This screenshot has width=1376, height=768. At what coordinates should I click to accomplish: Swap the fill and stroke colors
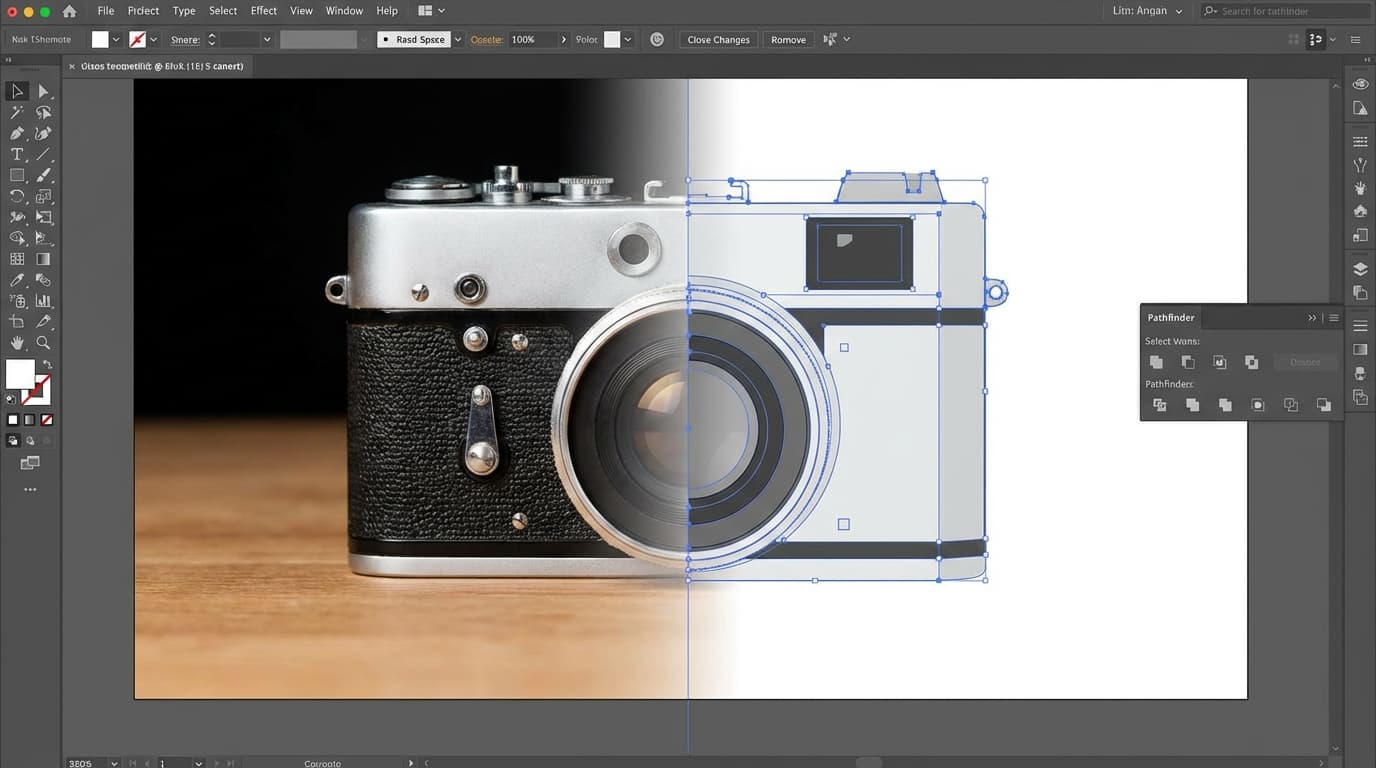coord(47,363)
